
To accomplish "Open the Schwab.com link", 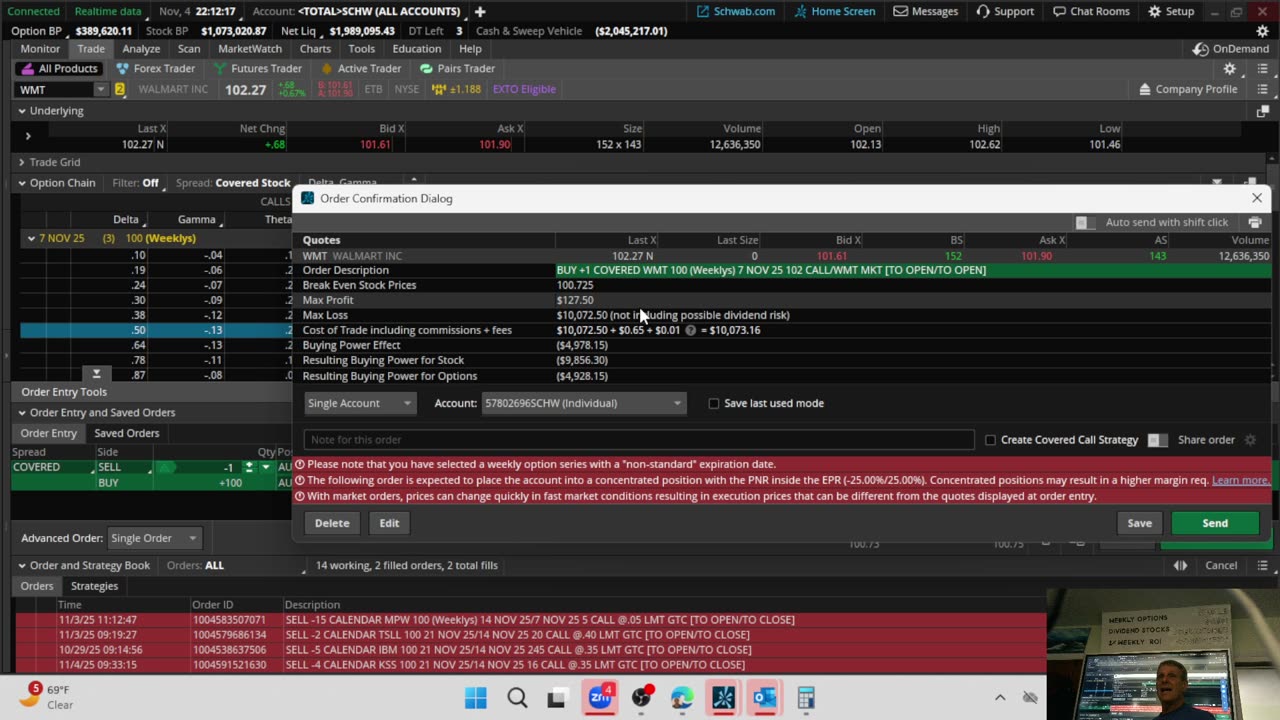I will click(736, 11).
